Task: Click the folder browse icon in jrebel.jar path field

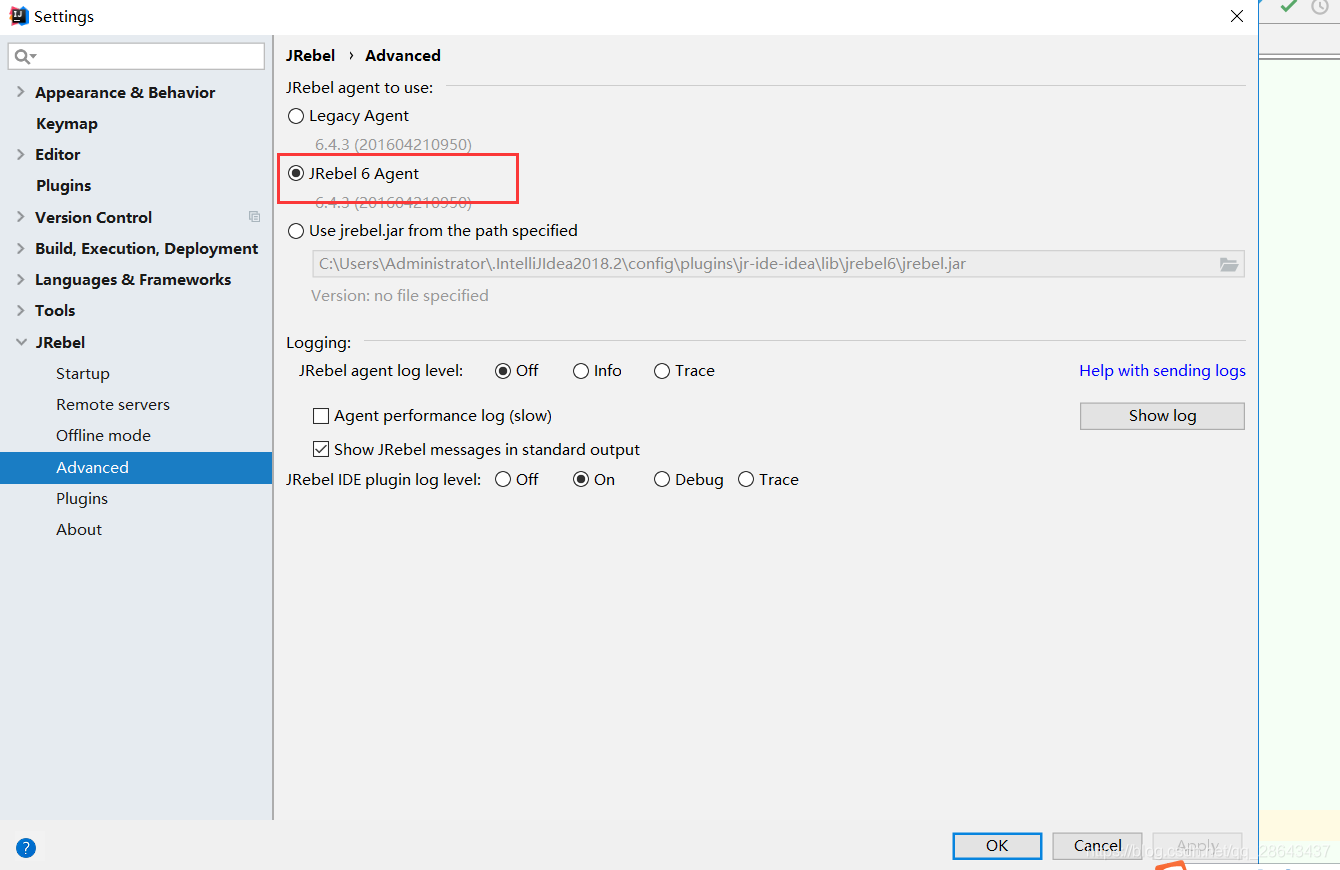Action: click(x=1229, y=264)
